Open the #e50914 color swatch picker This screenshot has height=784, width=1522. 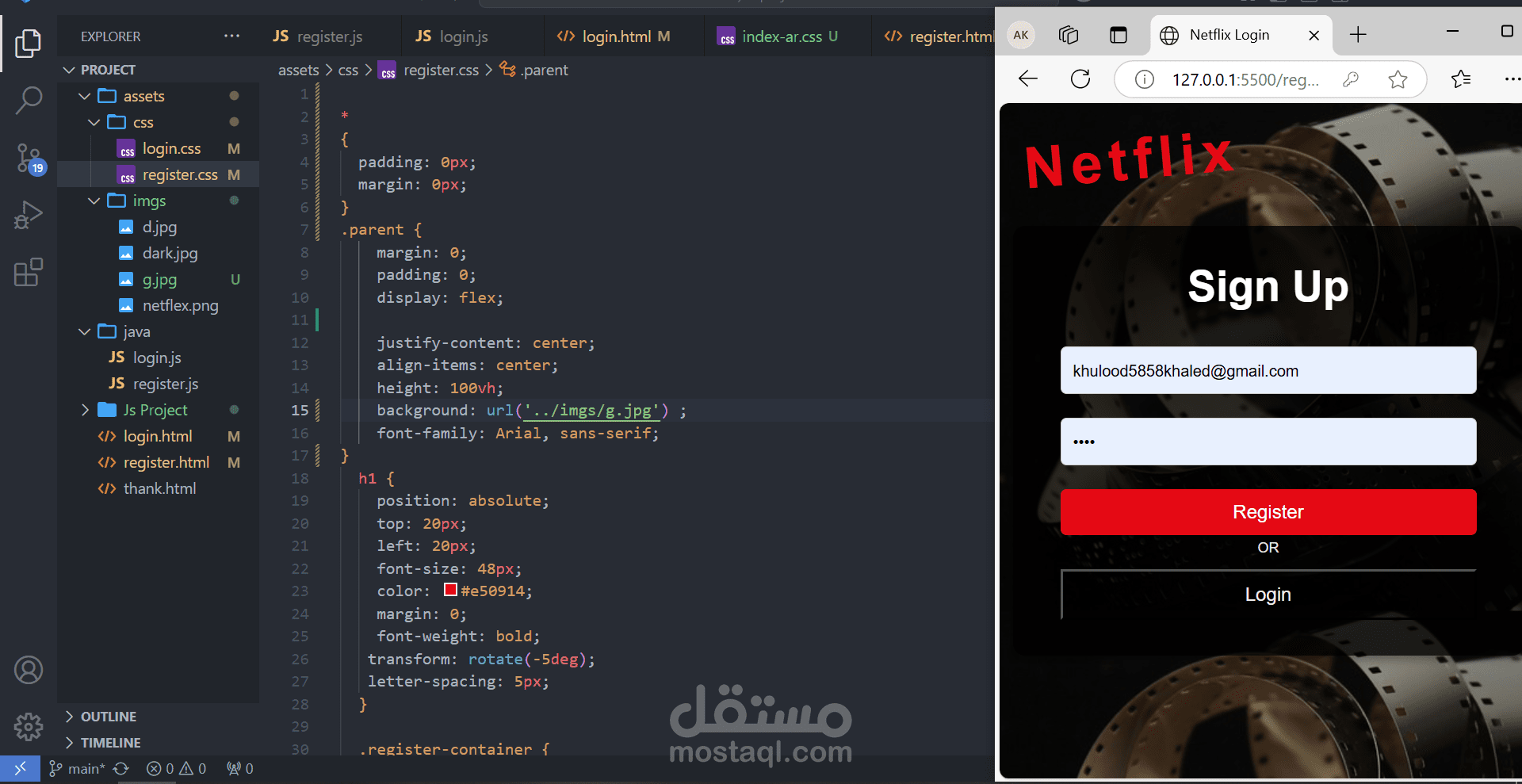pyautogui.click(x=450, y=590)
